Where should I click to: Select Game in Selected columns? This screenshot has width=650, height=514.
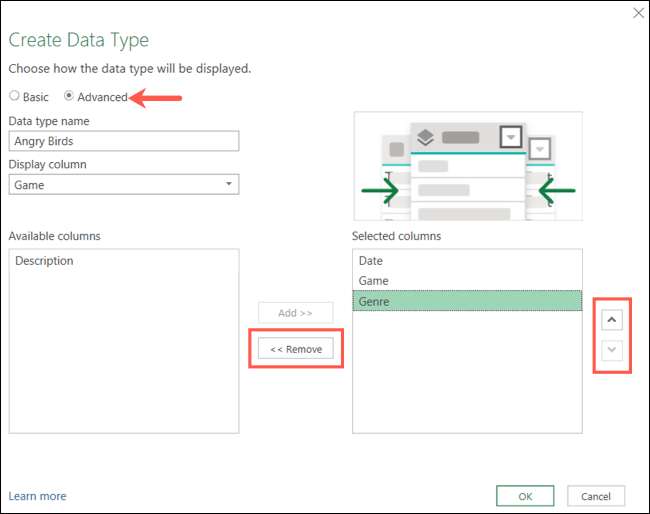pos(373,281)
